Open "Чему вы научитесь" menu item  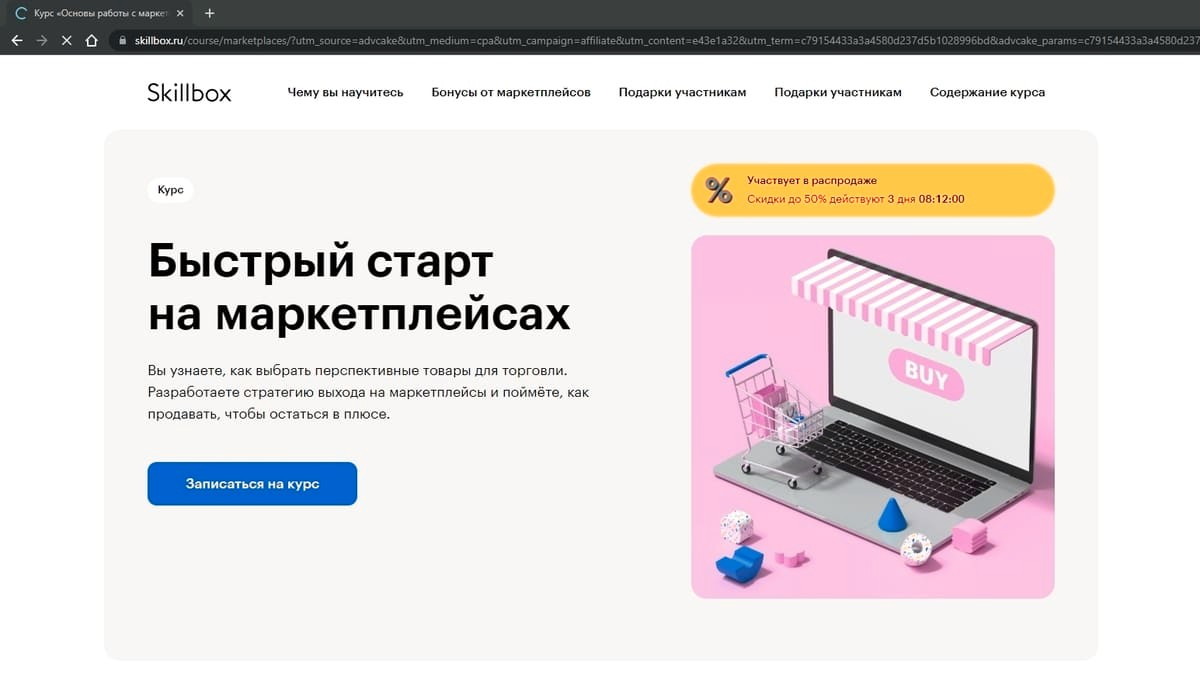[345, 92]
